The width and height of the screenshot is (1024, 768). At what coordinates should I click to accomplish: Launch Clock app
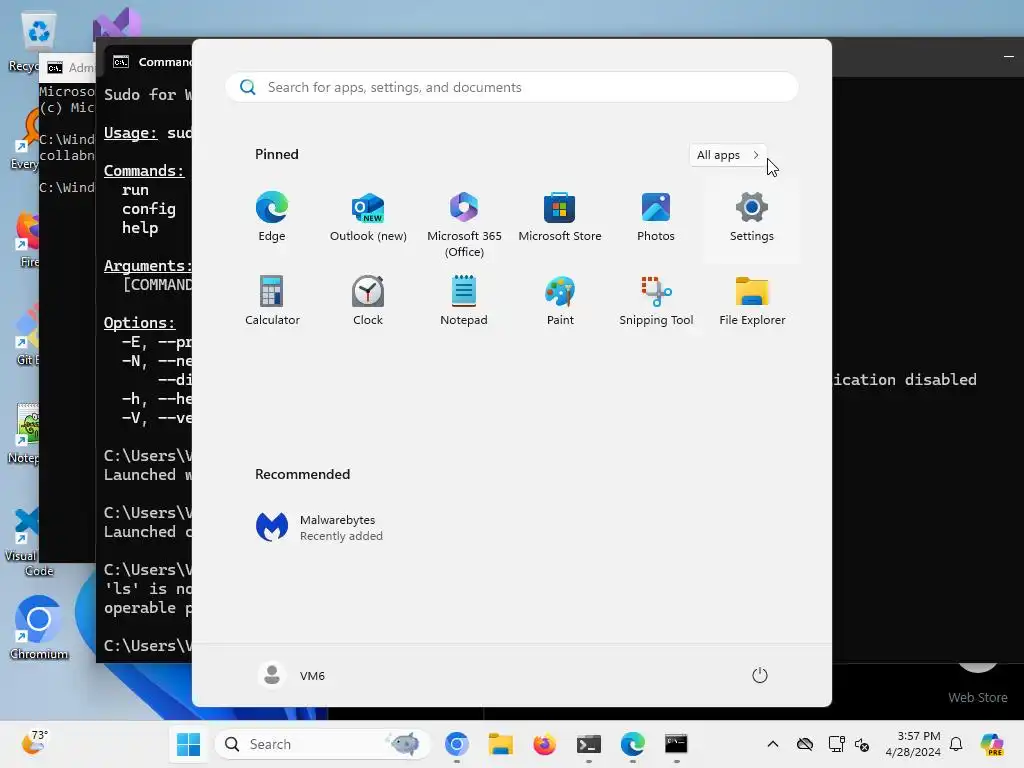pyautogui.click(x=368, y=301)
